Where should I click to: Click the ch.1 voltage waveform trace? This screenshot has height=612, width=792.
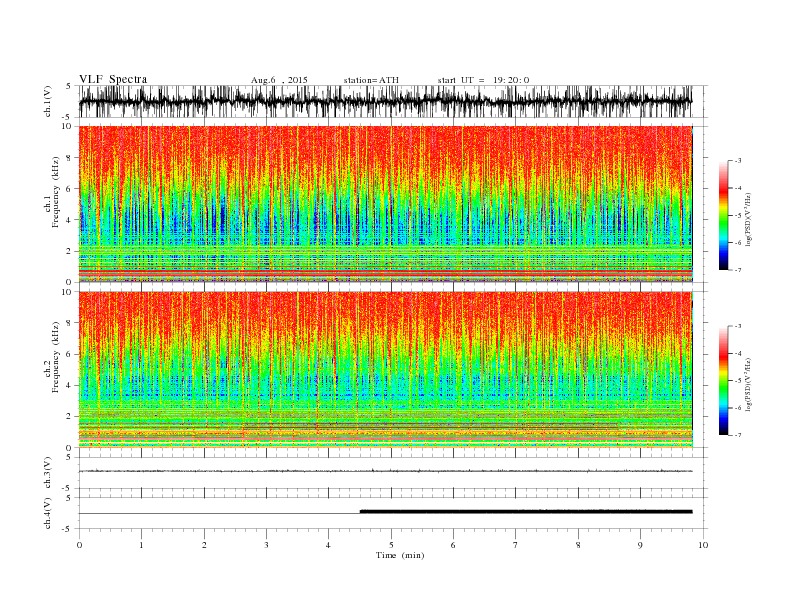(385, 101)
